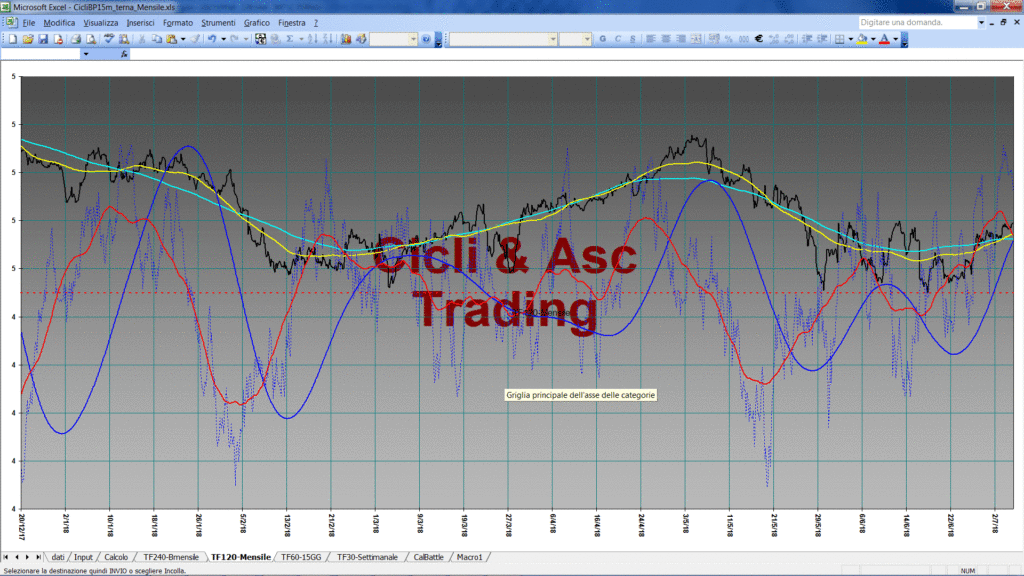Toggle Bold (G) formatting
The image size is (1024, 576).
pyautogui.click(x=603, y=39)
